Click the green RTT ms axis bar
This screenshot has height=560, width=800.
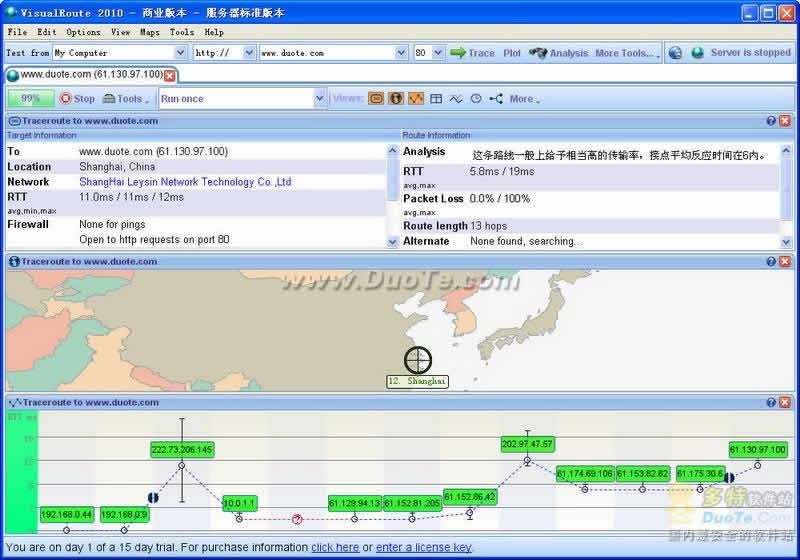click(21, 472)
